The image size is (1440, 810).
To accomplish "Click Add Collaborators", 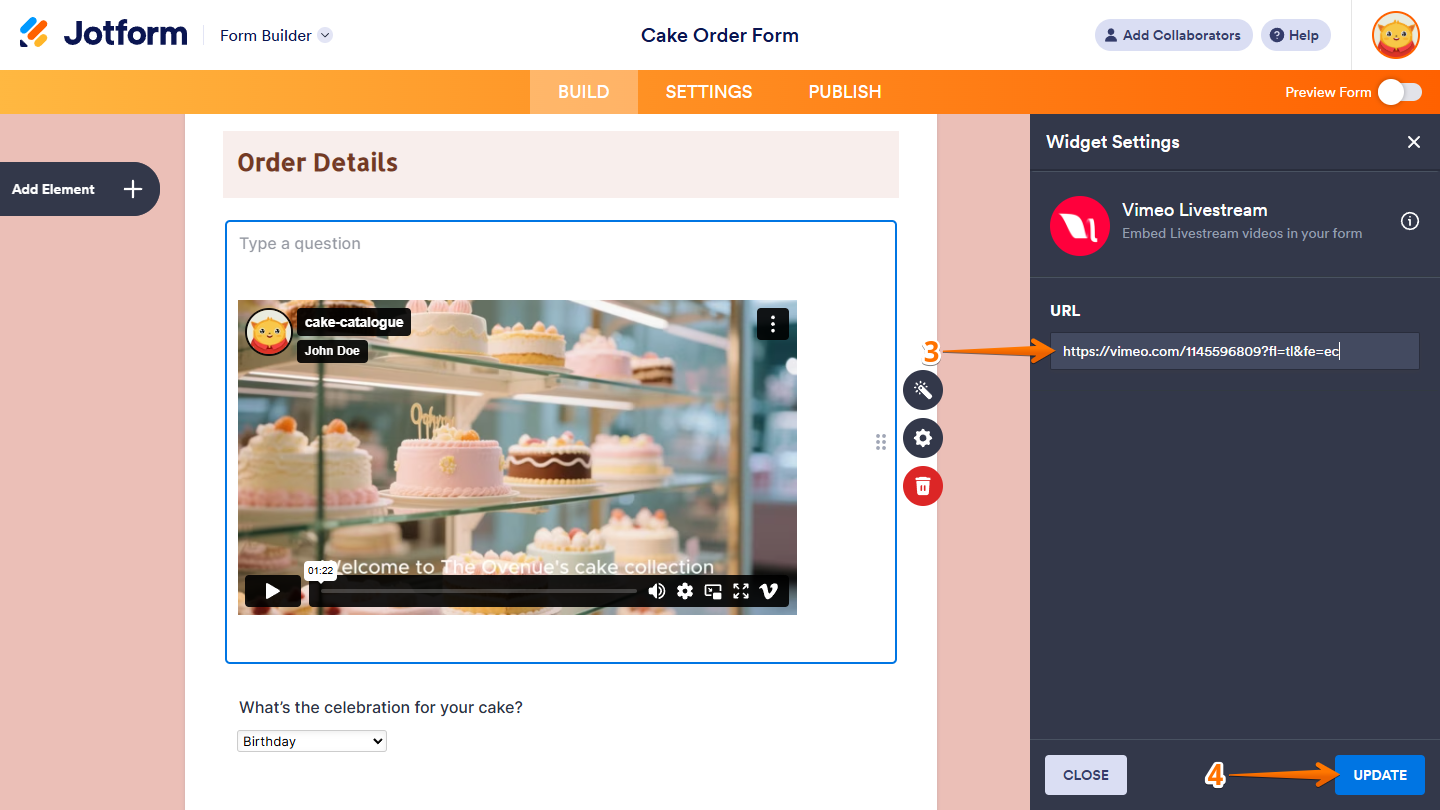I will click(1173, 35).
